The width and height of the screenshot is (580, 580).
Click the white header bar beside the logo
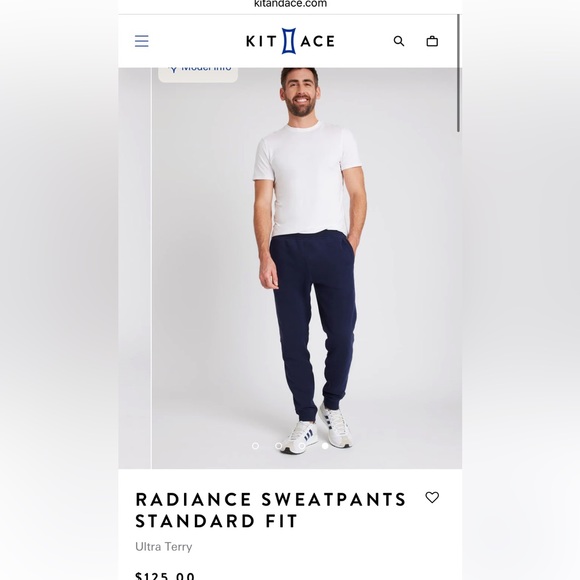click(196, 41)
